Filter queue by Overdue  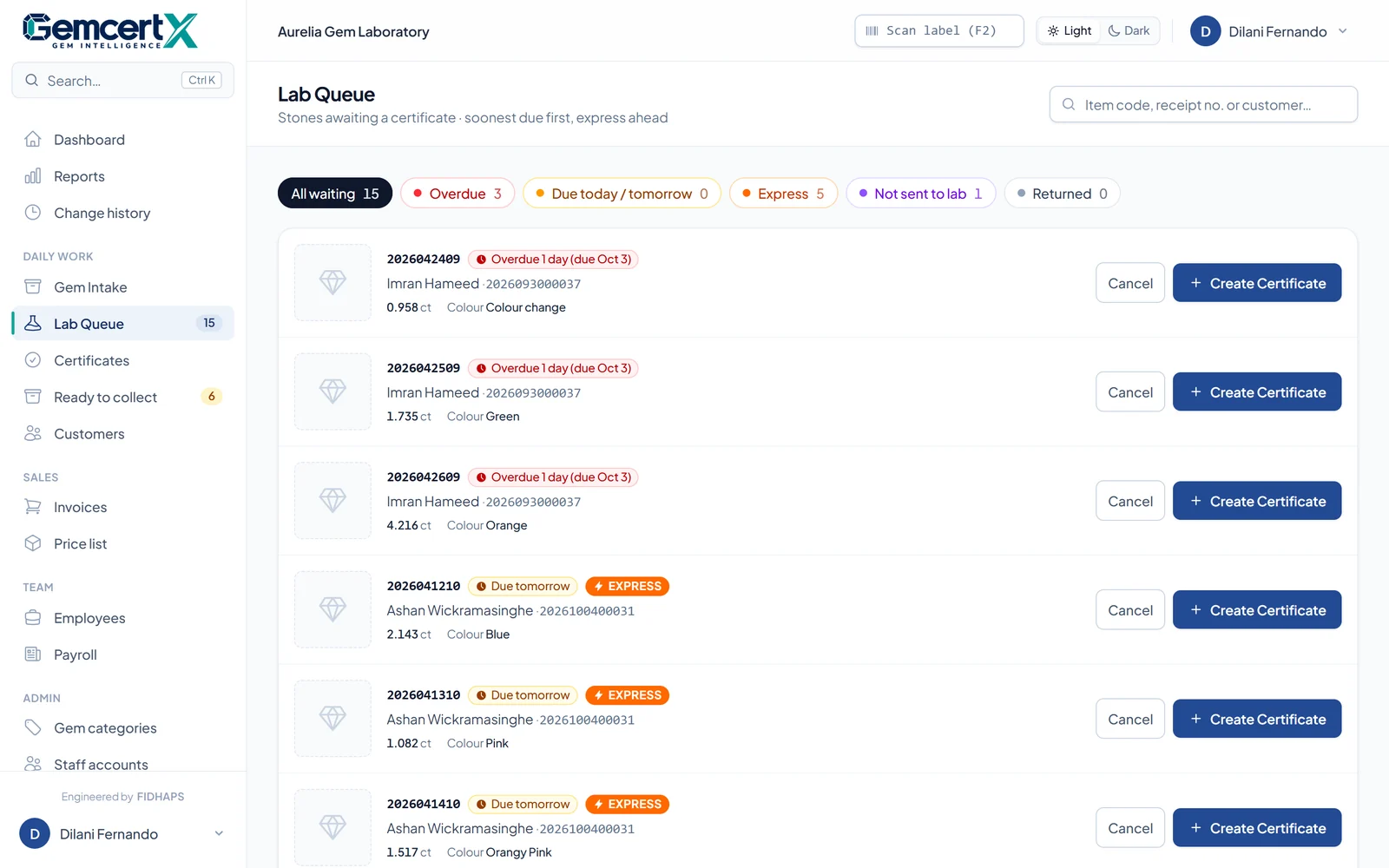pos(458,194)
